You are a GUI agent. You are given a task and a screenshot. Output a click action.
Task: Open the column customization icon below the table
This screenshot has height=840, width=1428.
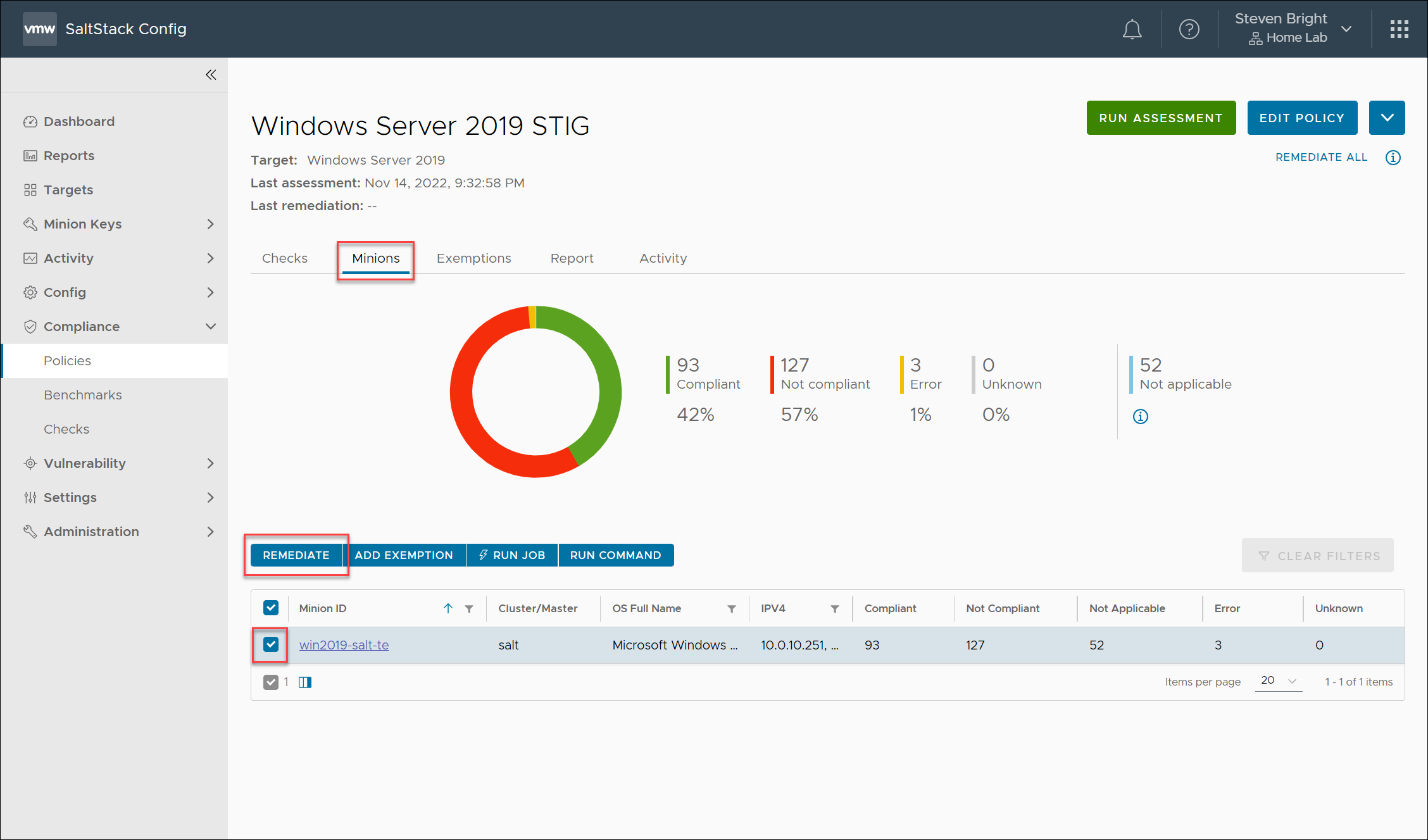pos(305,682)
